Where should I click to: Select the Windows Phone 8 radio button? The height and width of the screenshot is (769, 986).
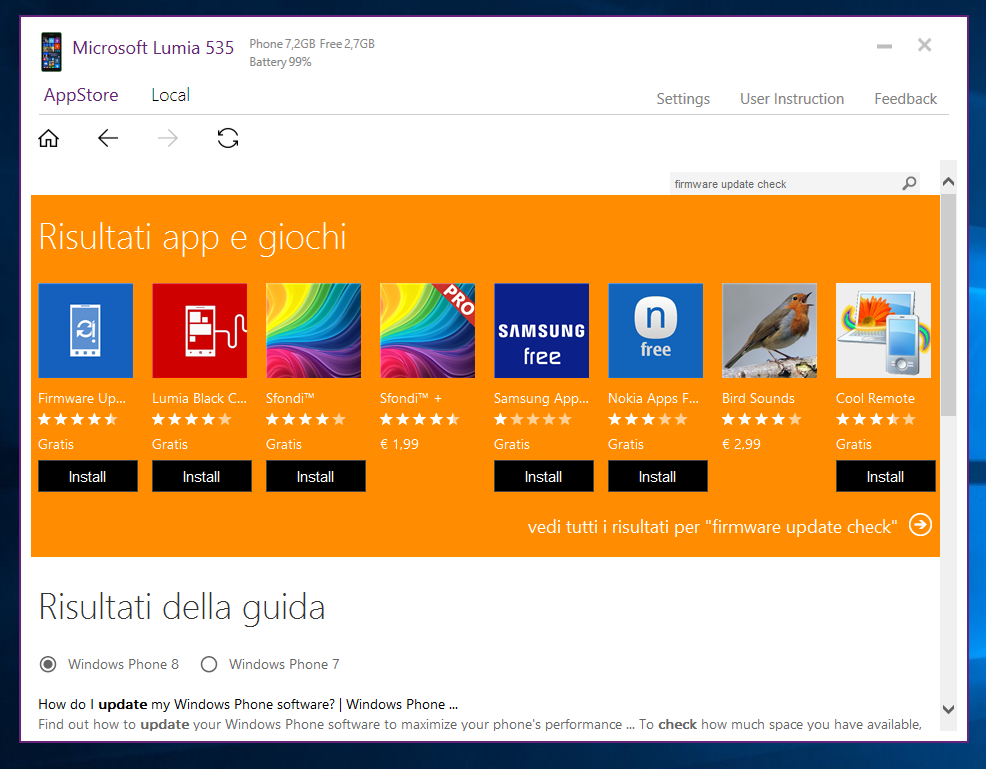pyautogui.click(x=48, y=664)
